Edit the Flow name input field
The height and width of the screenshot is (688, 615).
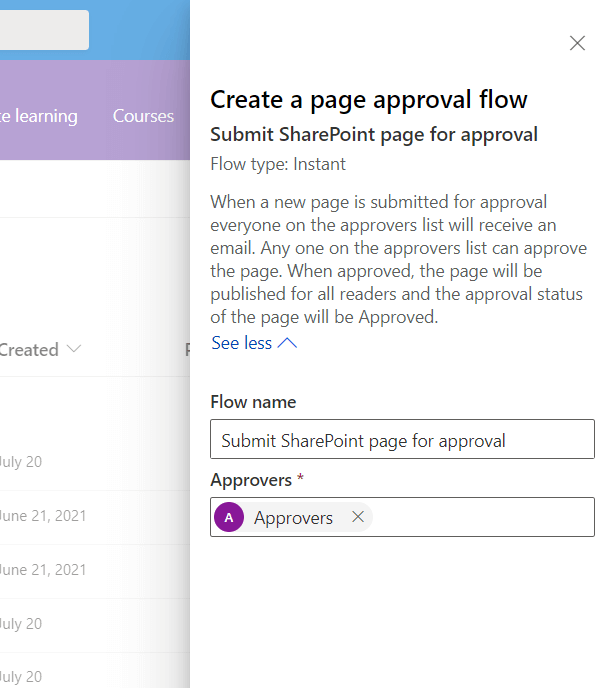point(402,439)
